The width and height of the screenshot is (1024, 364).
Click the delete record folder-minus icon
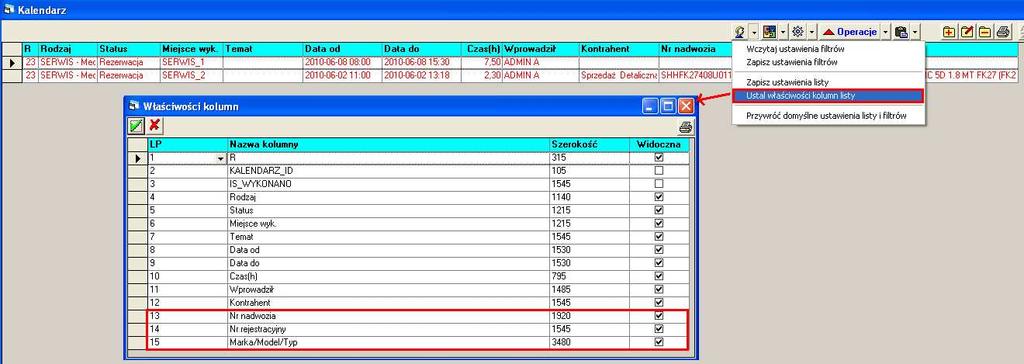(985, 31)
